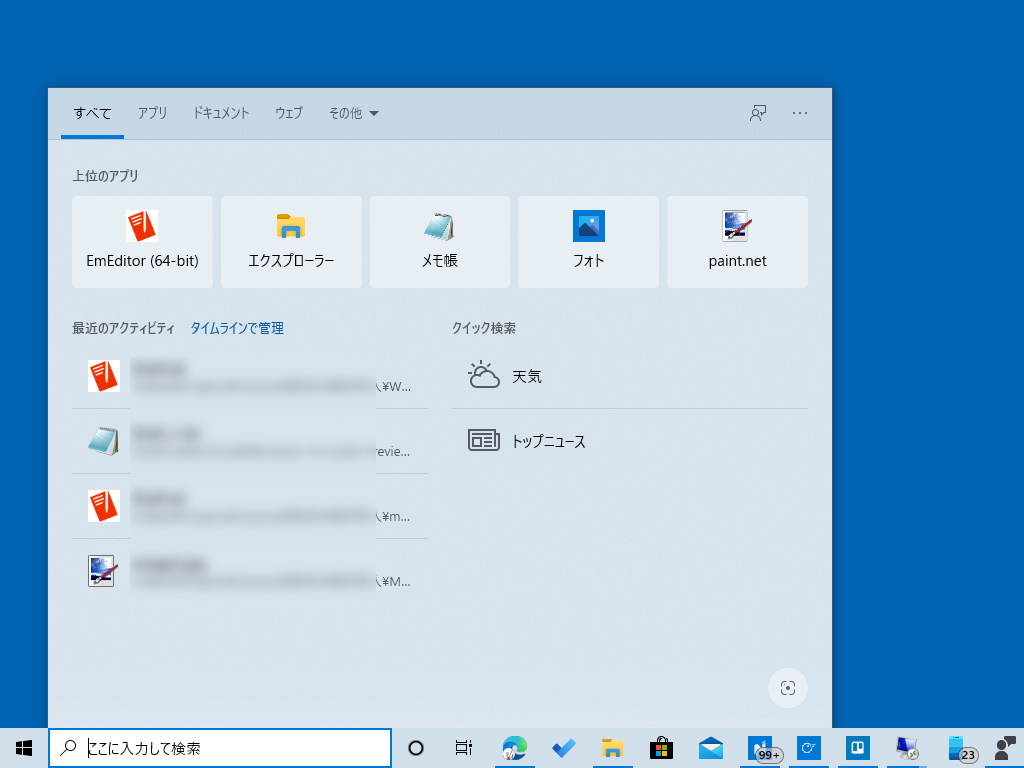Open the Microsoft Store from the taskbar

click(661, 747)
